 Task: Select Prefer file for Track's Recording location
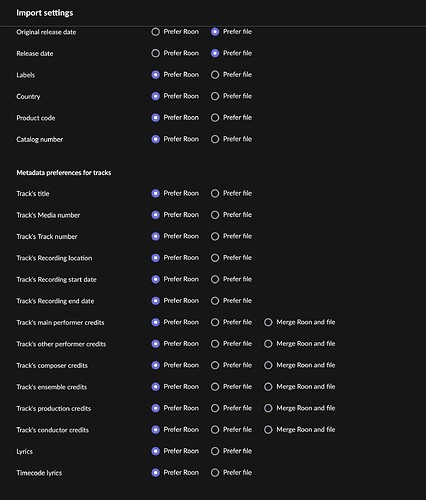coord(215,258)
